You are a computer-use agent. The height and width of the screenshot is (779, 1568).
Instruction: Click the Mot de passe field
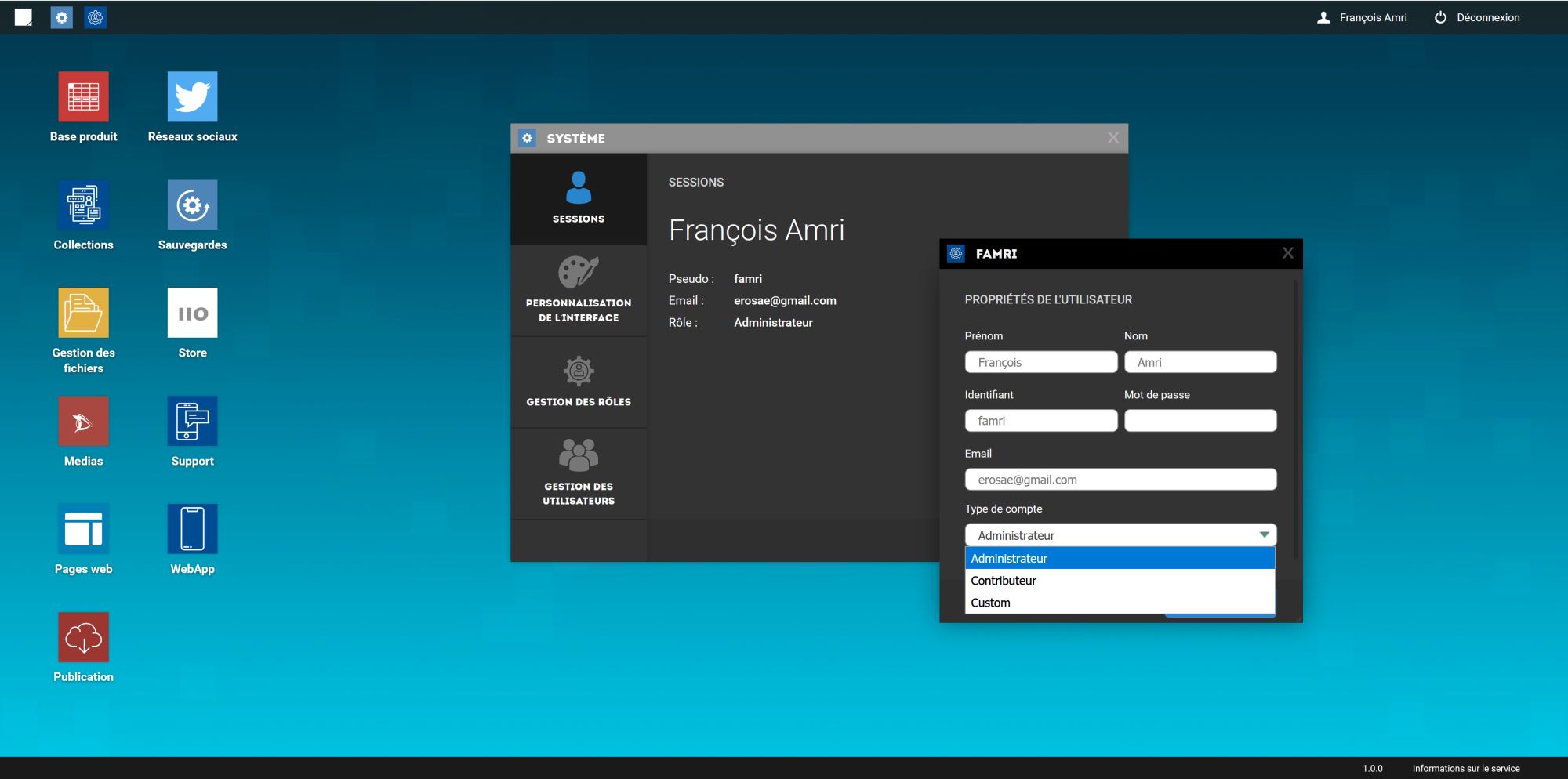pos(1200,421)
